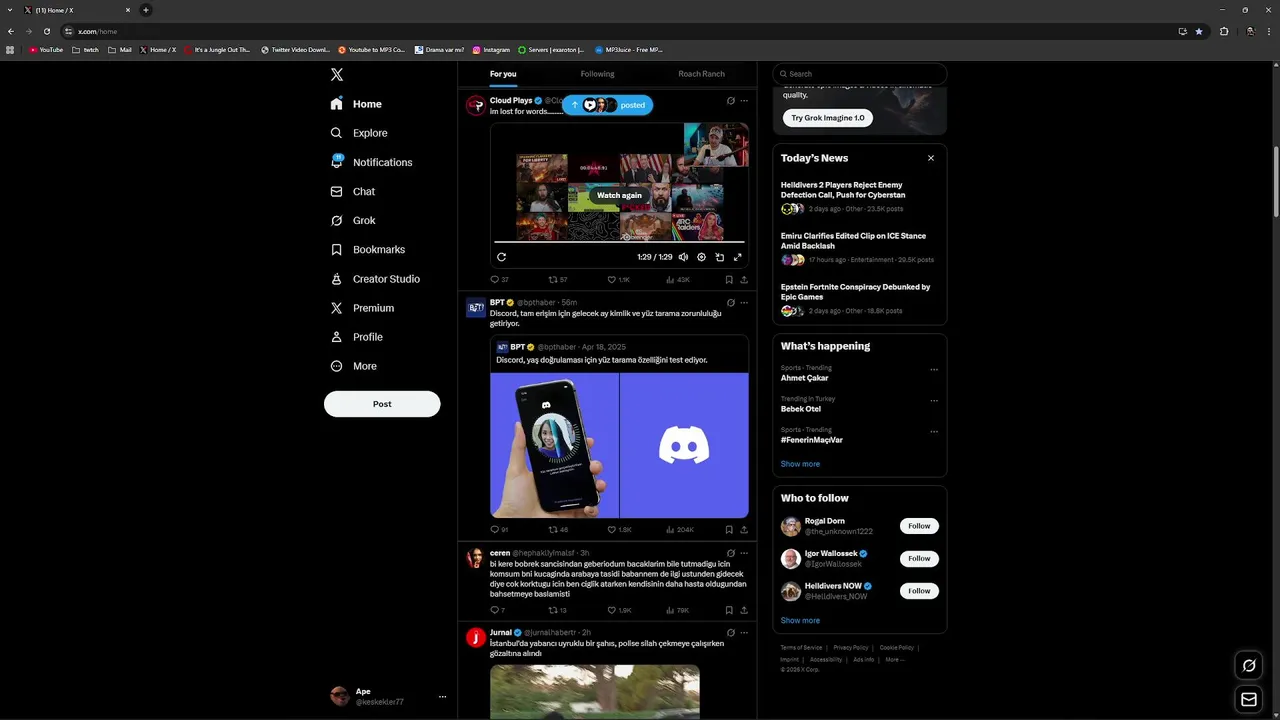Share the Cloud Plays post

(x=744, y=280)
